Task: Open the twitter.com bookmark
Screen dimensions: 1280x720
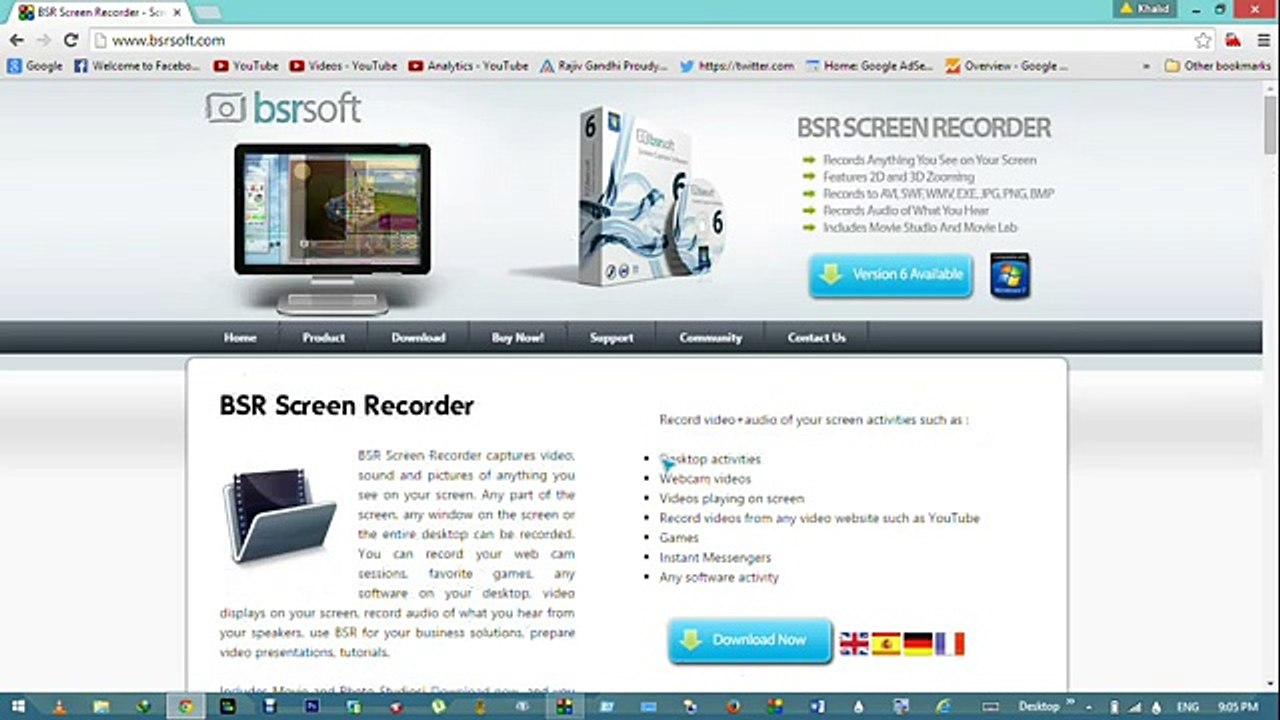Action: 737,66
